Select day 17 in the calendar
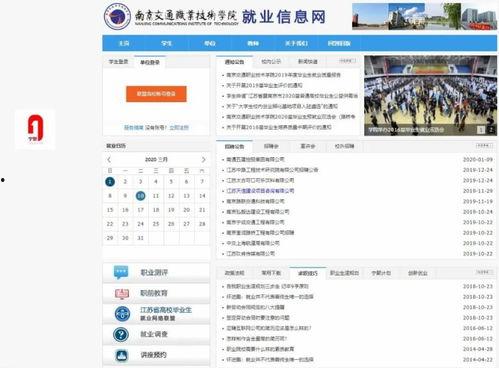This screenshot has width=499, height=368. point(141,210)
